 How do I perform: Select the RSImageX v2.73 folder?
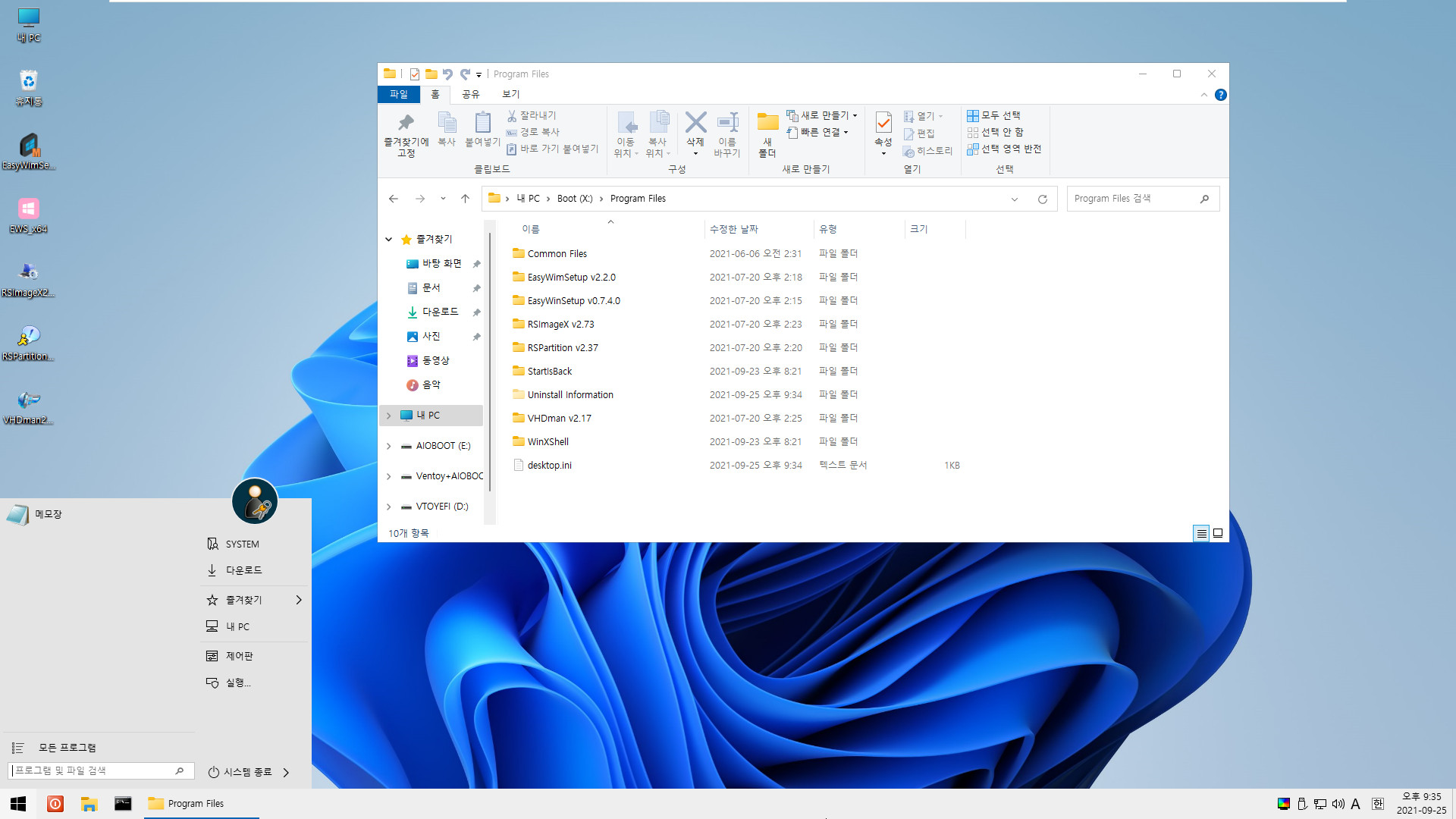click(561, 325)
